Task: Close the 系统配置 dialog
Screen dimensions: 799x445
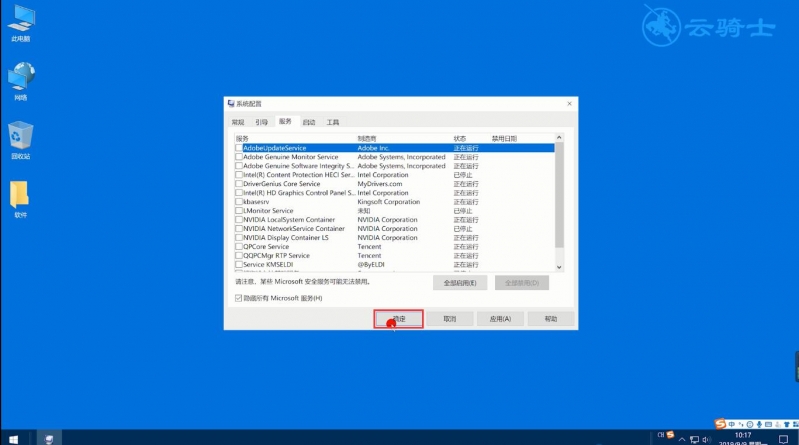Action: [x=569, y=103]
